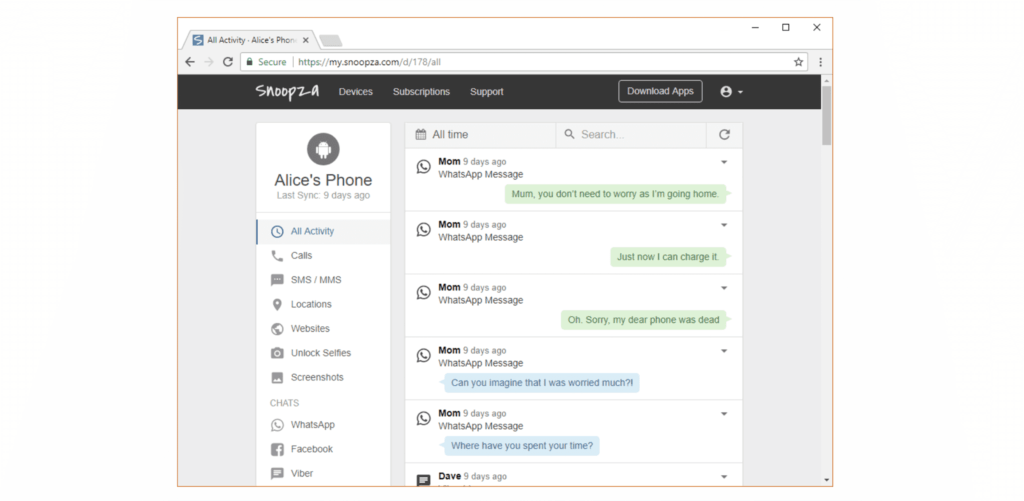Maximize the browser window

786,27
